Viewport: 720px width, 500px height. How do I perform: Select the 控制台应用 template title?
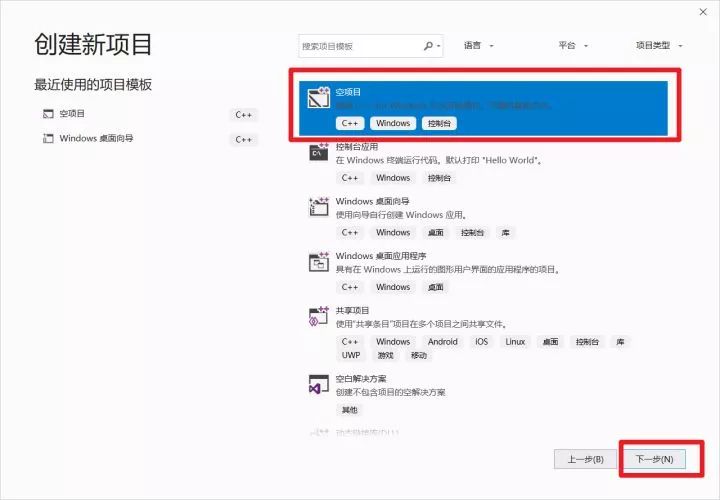click(357, 147)
